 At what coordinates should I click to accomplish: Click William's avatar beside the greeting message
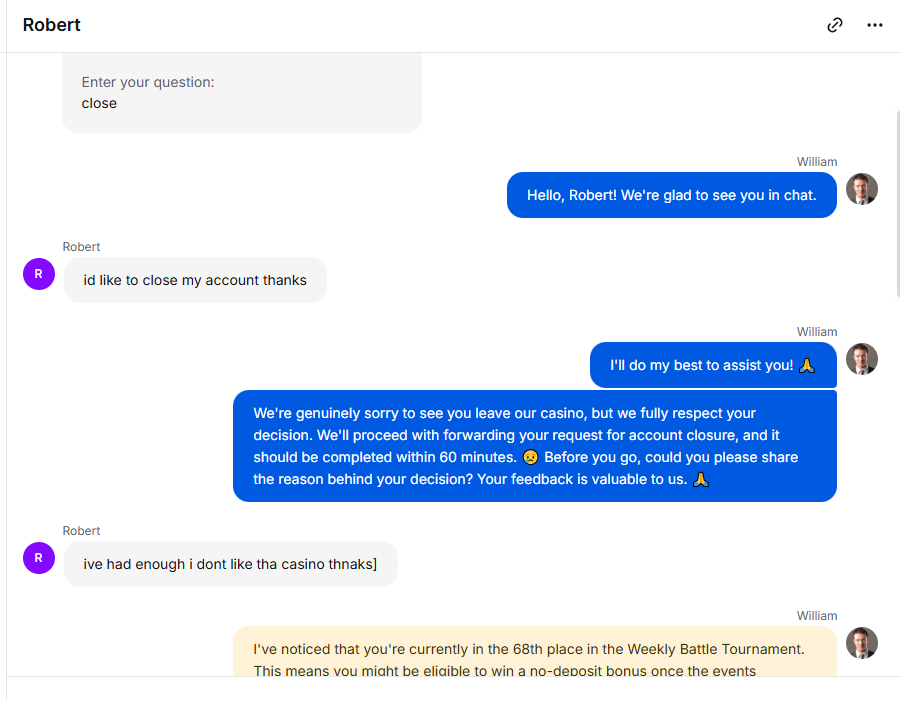862,189
